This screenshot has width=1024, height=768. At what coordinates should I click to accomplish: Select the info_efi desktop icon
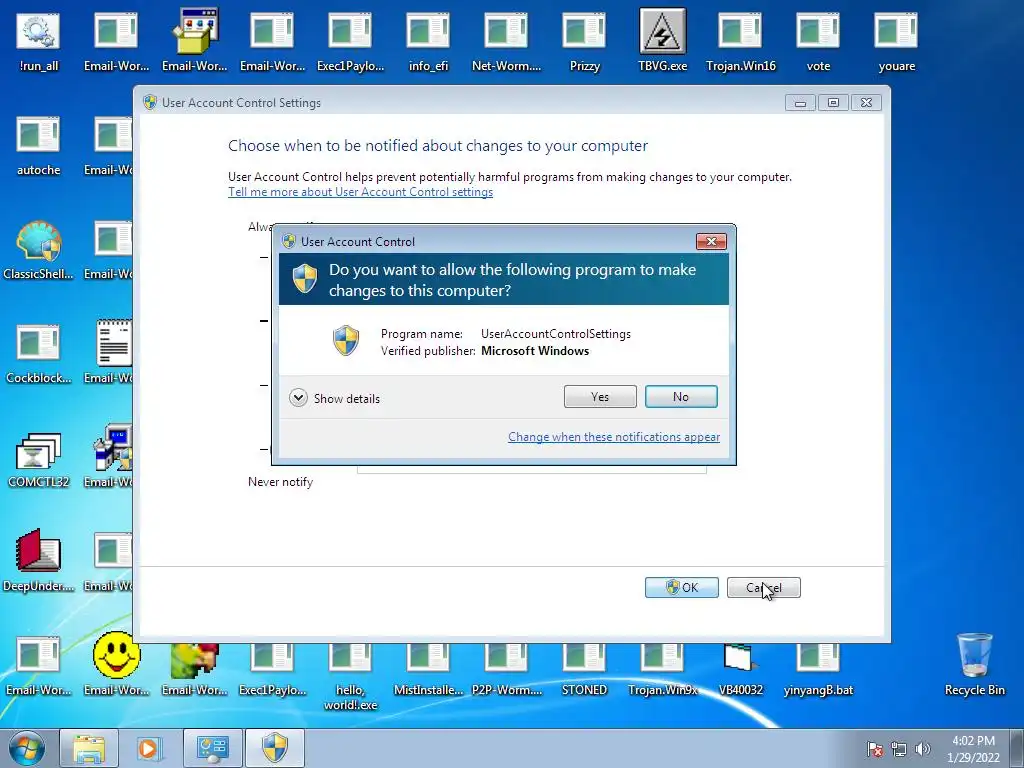click(x=428, y=41)
